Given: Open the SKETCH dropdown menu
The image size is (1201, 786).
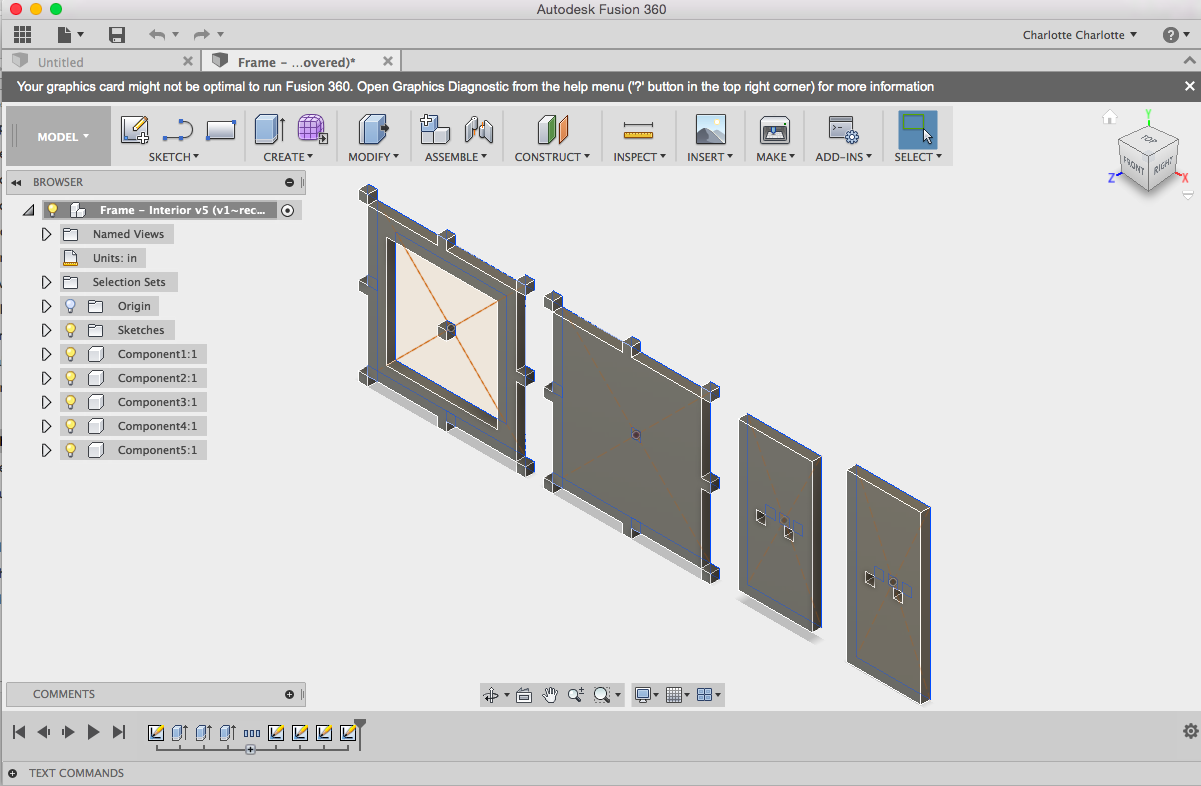Looking at the screenshot, I should tap(174, 157).
